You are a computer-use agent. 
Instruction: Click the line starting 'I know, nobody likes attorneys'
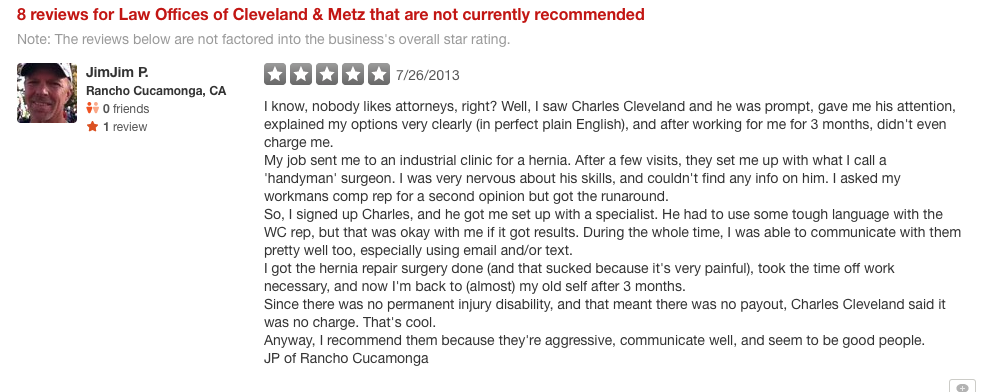610,106
